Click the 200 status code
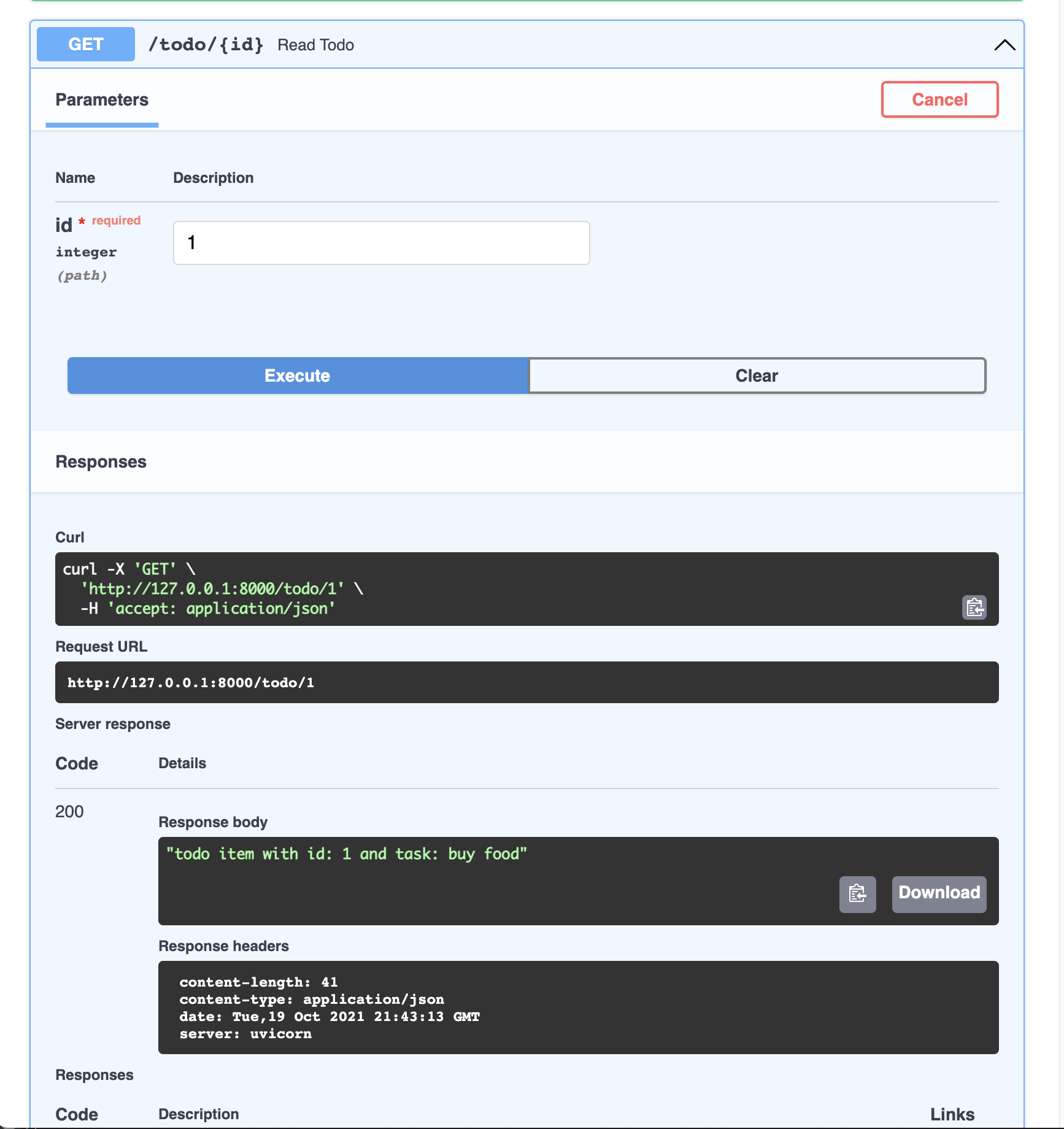Image resolution: width=1064 pixels, height=1129 pixels. [x=69, y=812]
